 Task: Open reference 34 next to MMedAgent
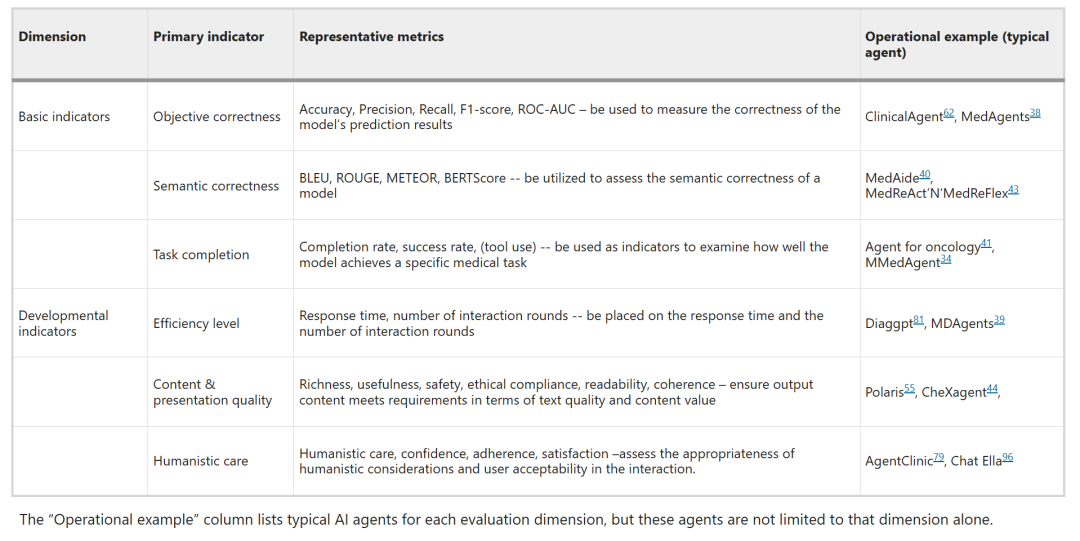coord(946,259)
